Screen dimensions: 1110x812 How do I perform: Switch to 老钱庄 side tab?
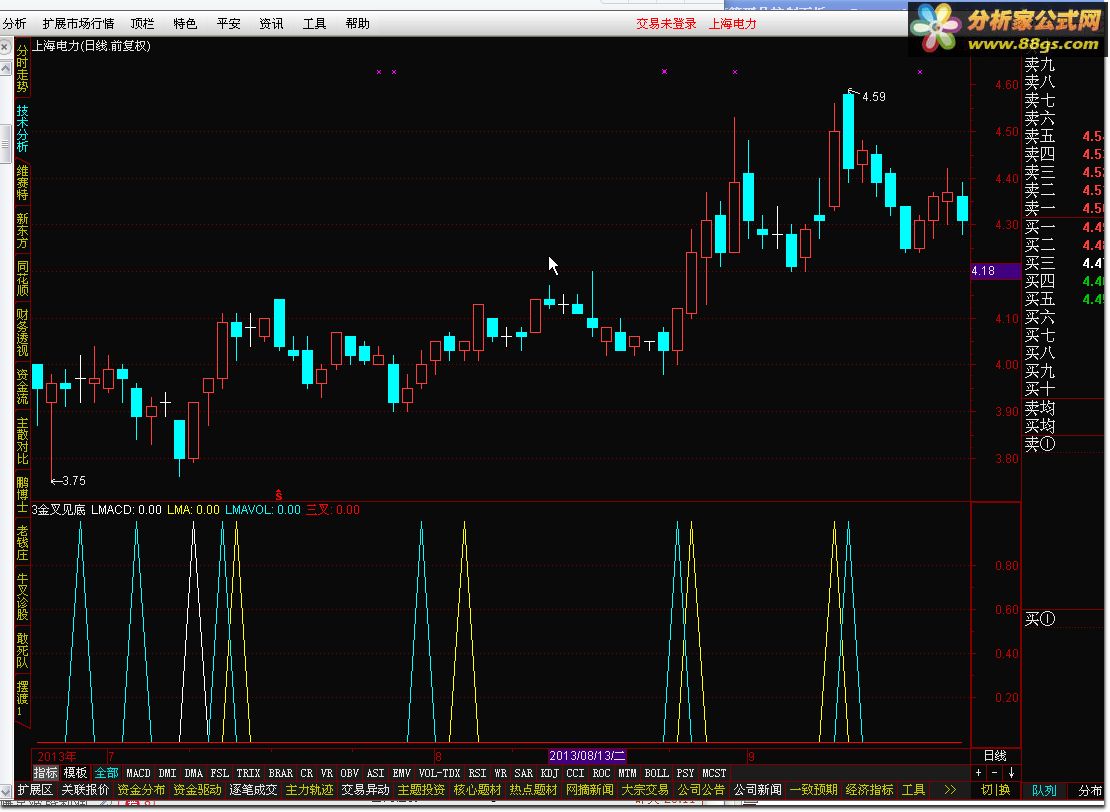point(23,542)
